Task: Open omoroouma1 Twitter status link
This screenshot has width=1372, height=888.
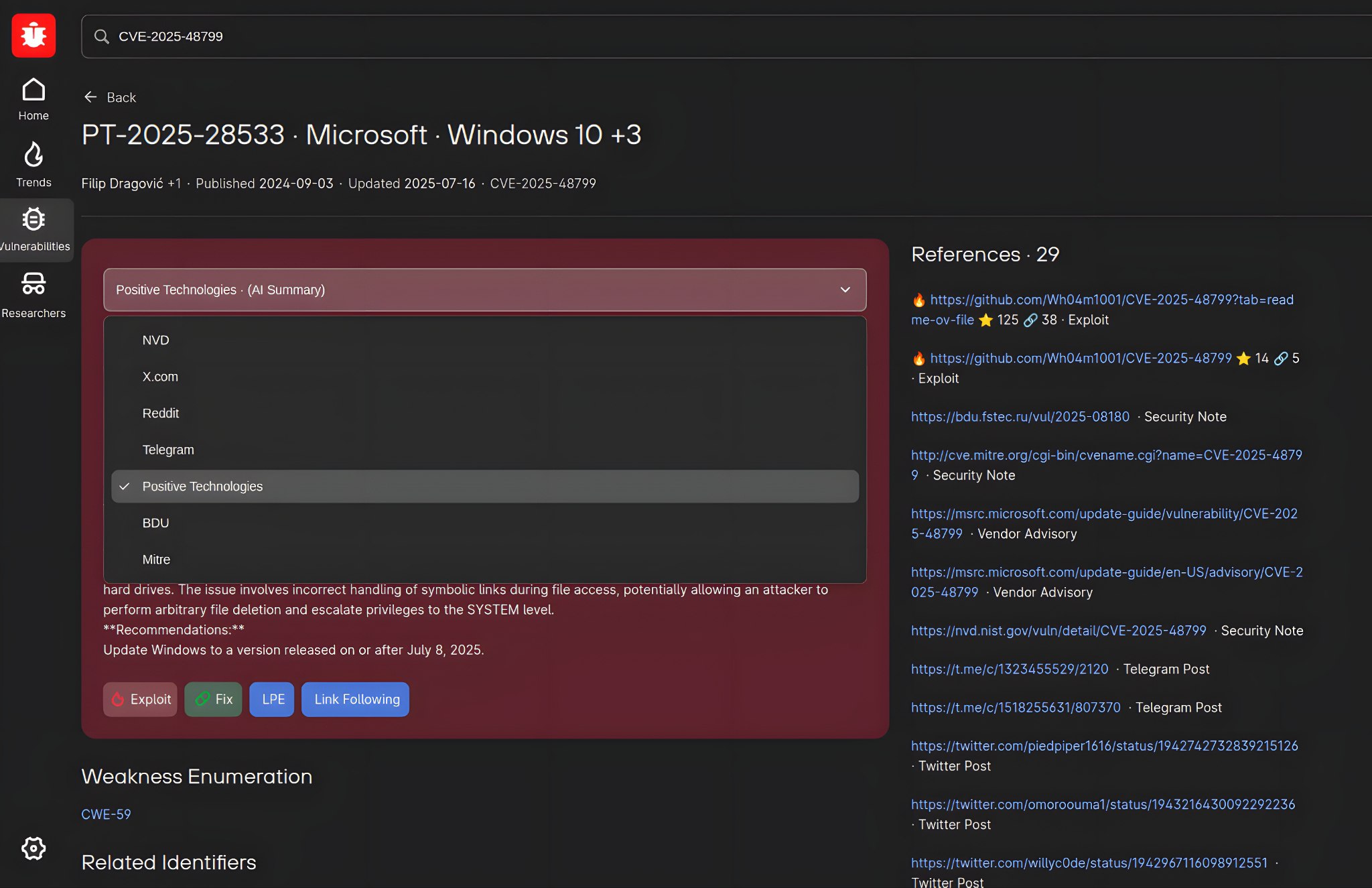Action: tap(1103, 804)
